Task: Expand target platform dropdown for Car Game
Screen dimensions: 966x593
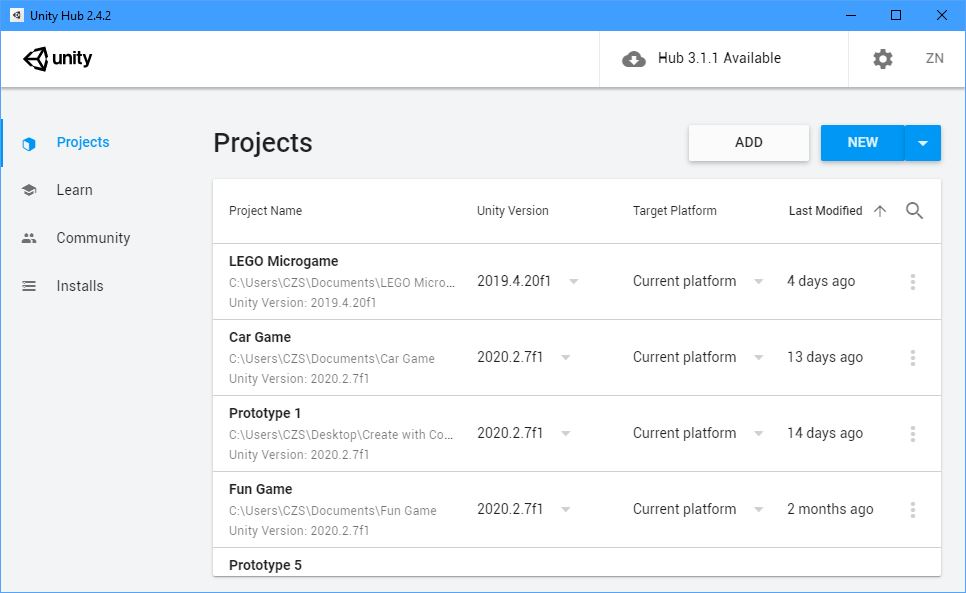Action: tap(758, 358)
